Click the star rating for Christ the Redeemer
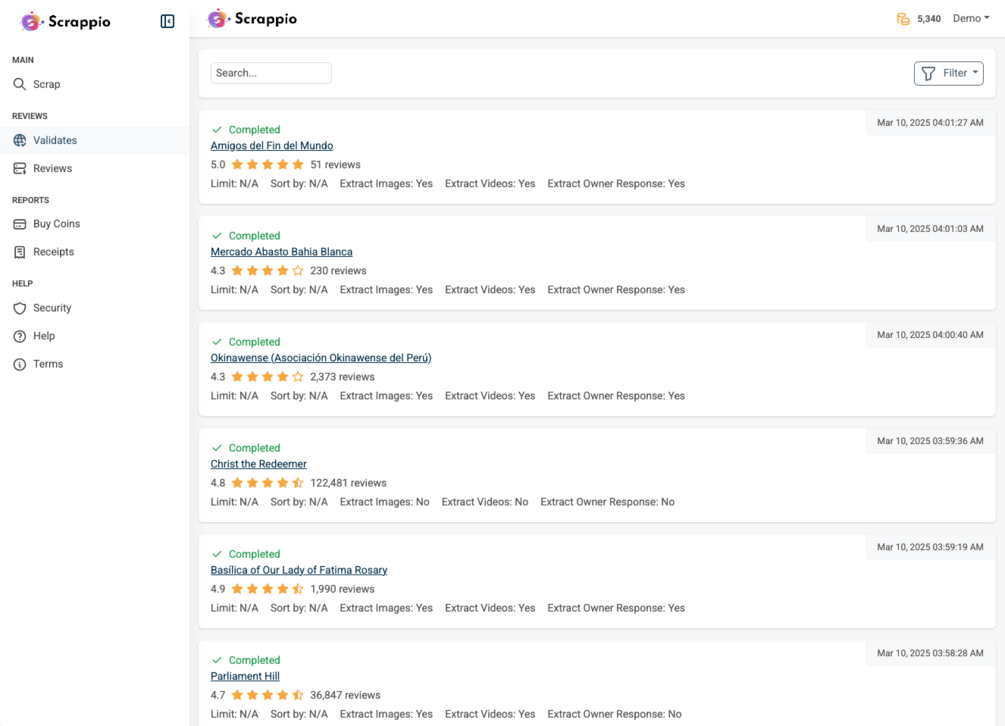This screenshot has height=726, width=1005. click(267, 483)
